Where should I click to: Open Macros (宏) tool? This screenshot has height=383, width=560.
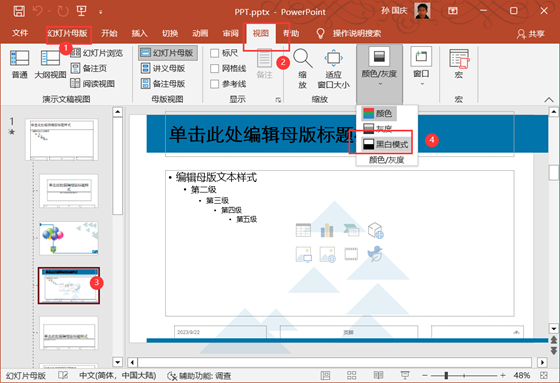point(459,64)
